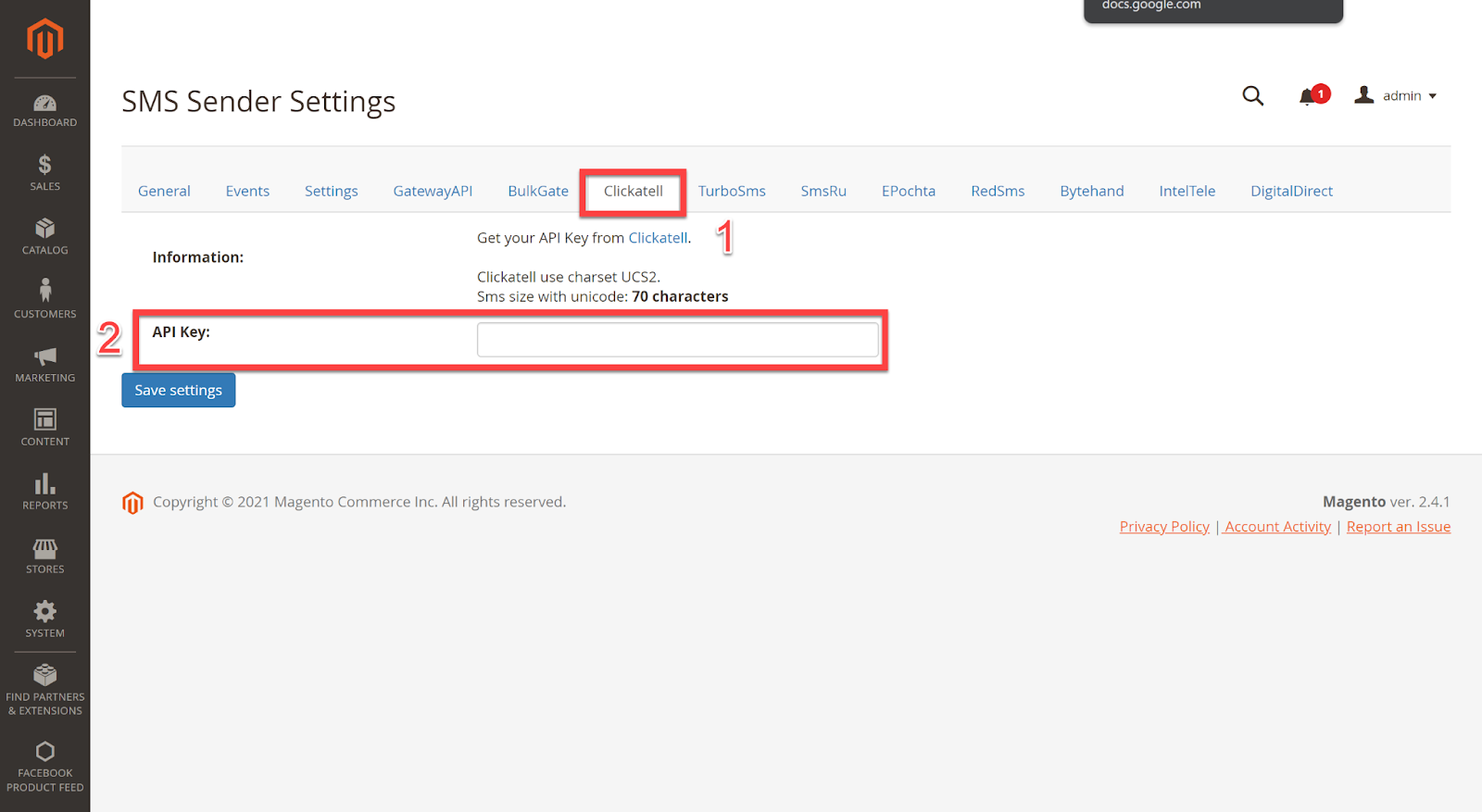
Task: Open the Customers menu
Action: pyautogui.click(x=44, y=301)
